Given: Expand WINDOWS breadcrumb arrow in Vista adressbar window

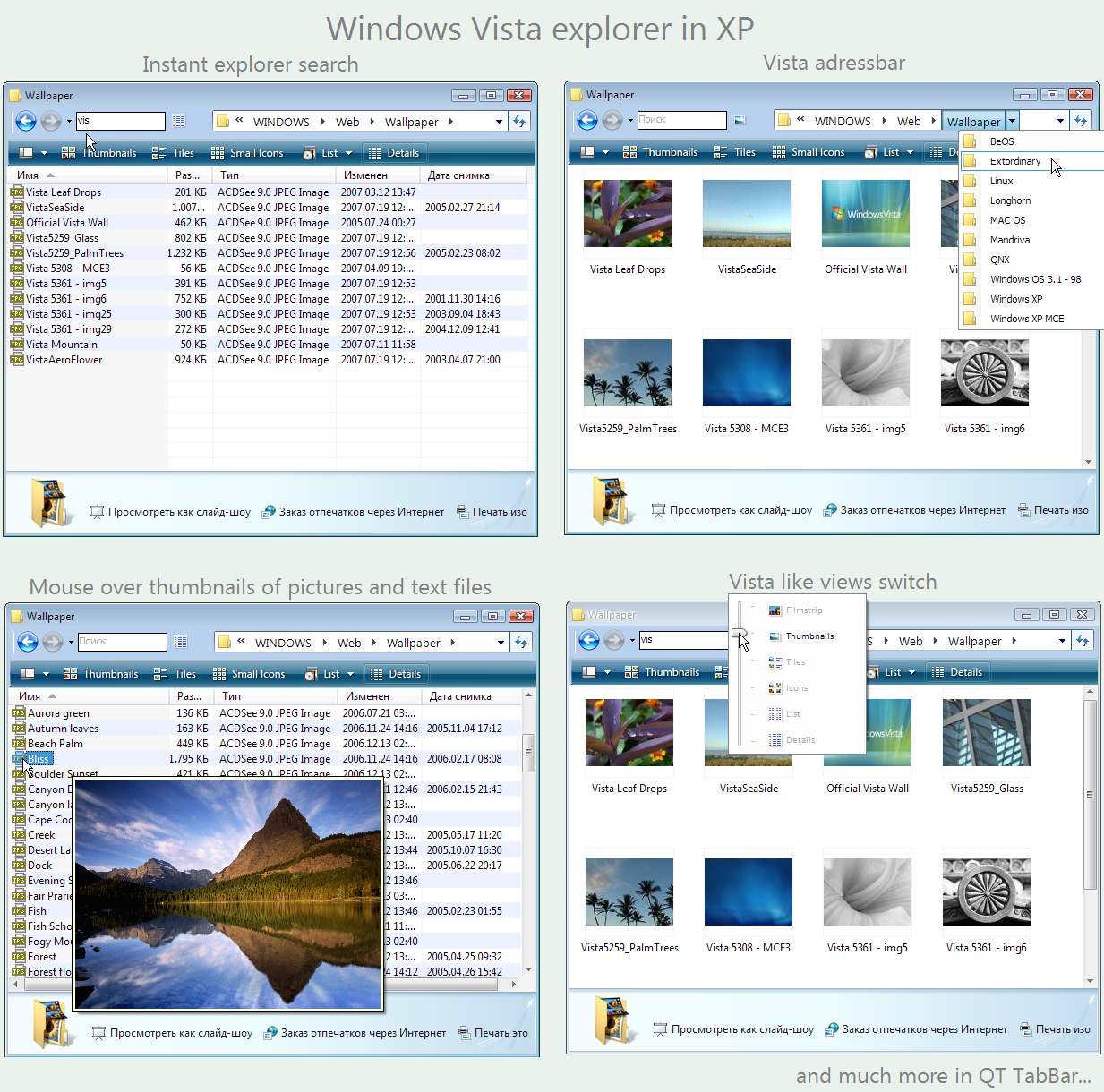Looking at the screenshot, I should [885, 121].
